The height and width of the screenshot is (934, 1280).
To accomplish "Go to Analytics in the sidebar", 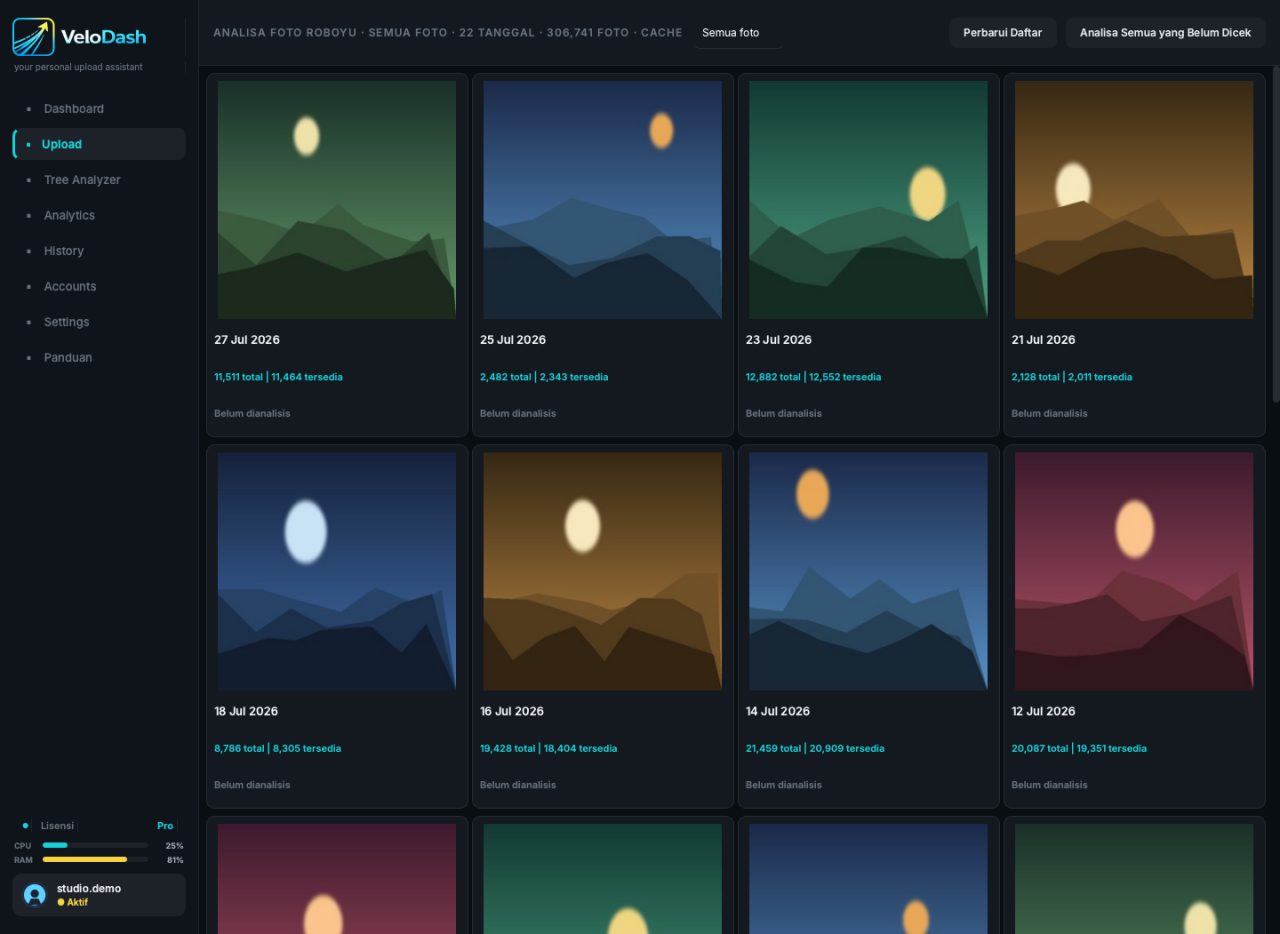I will [x=99, y=215].
